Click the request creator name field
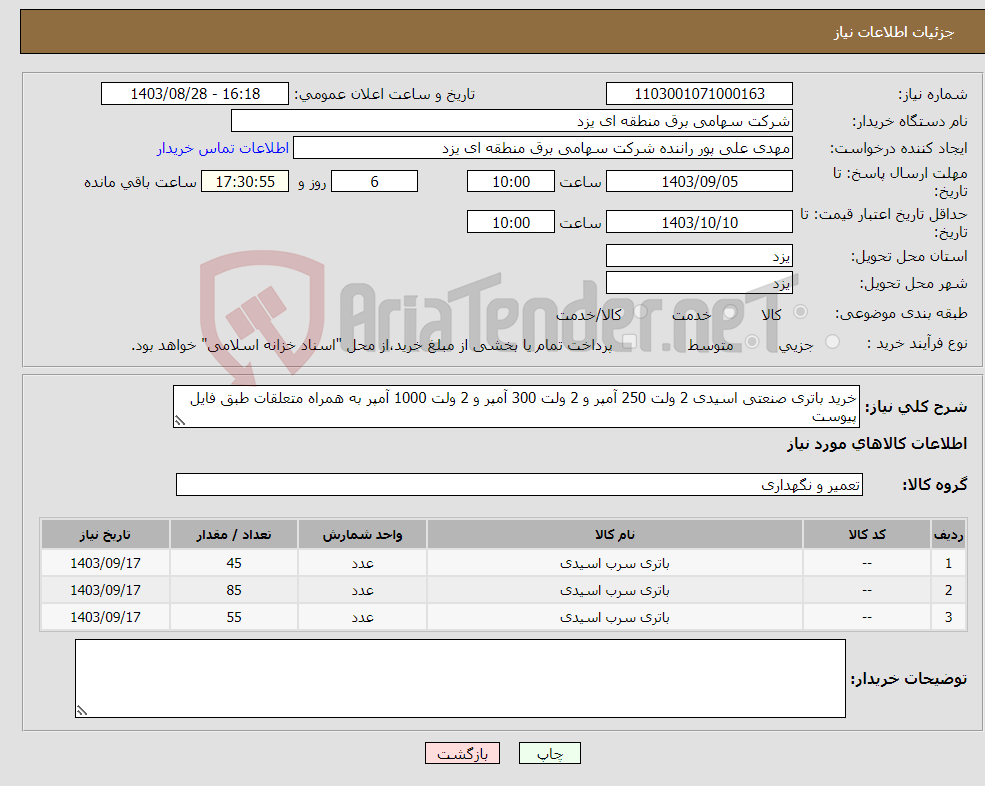 543,148
